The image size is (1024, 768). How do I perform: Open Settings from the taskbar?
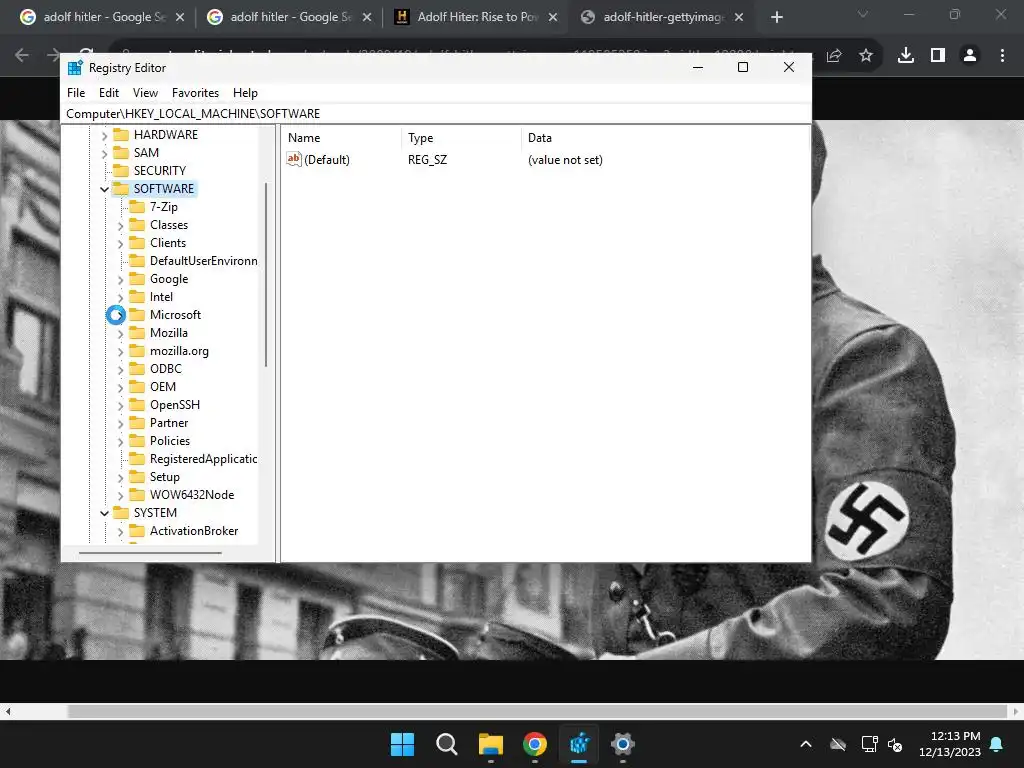click(x=622, y=744)
